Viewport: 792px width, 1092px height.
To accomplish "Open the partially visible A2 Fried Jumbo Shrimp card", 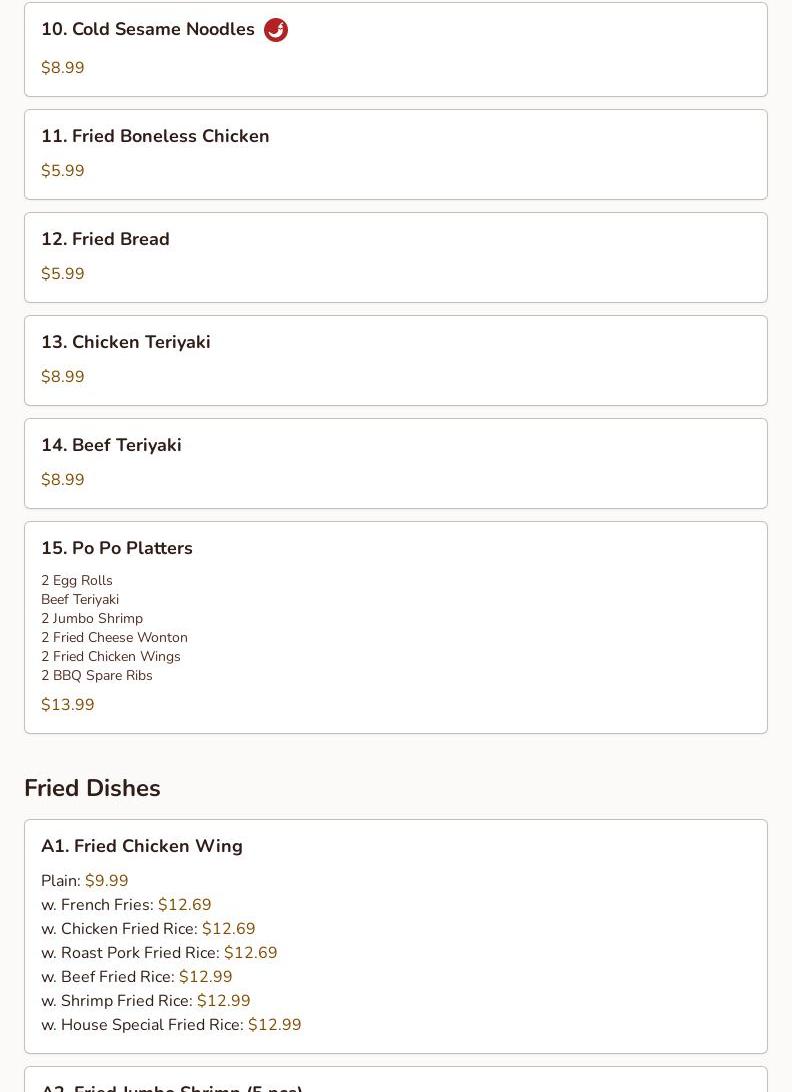I will click(396, 1079).
